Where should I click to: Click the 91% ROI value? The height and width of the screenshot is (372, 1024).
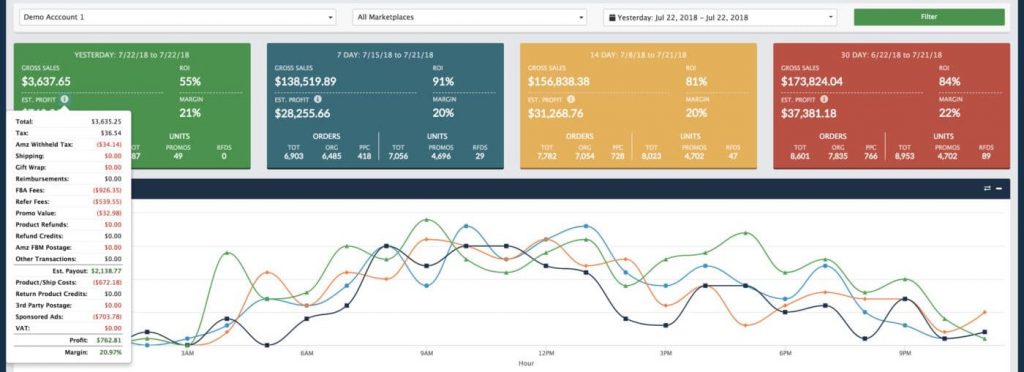[x=443, y=82]
